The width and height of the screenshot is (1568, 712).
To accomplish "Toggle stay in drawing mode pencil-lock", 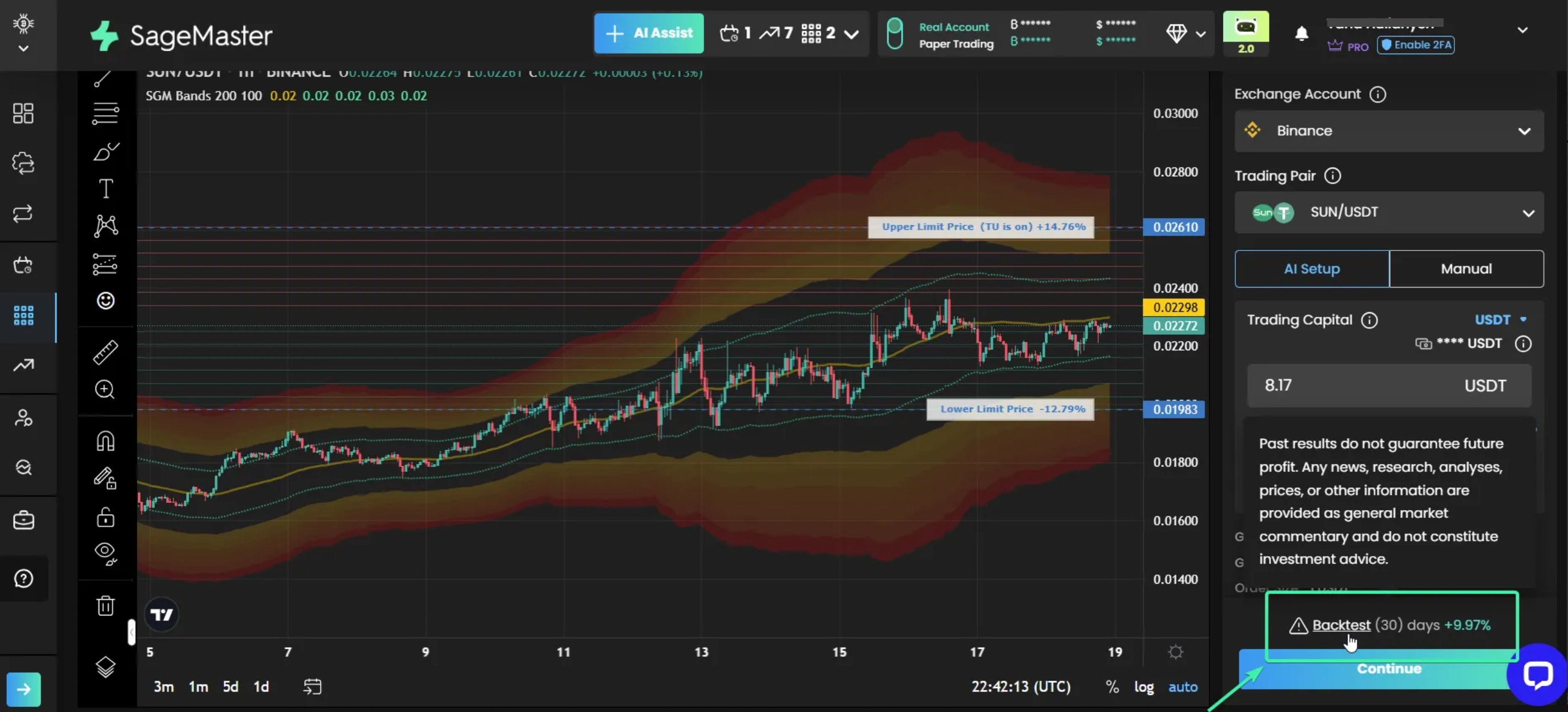I will coord(106,478).
